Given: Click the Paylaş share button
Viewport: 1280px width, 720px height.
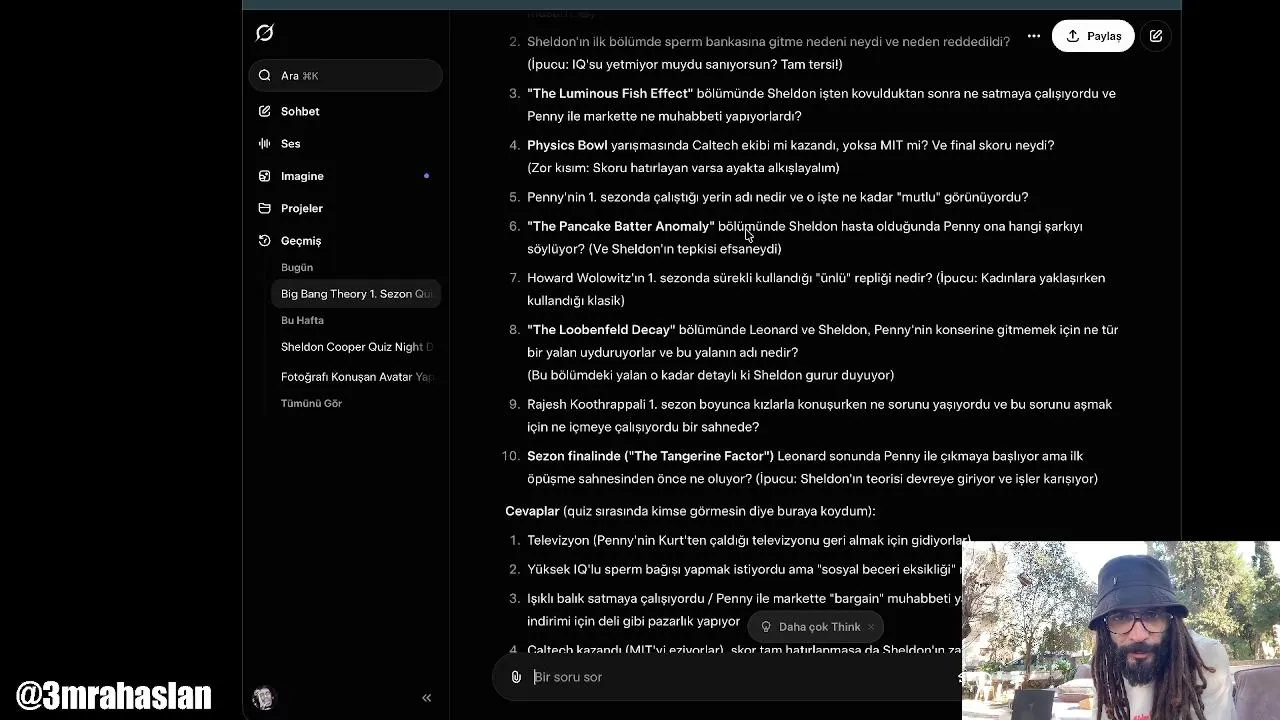Looking at the screenshot, I should pyautogui.click(x=1093, y=36).
